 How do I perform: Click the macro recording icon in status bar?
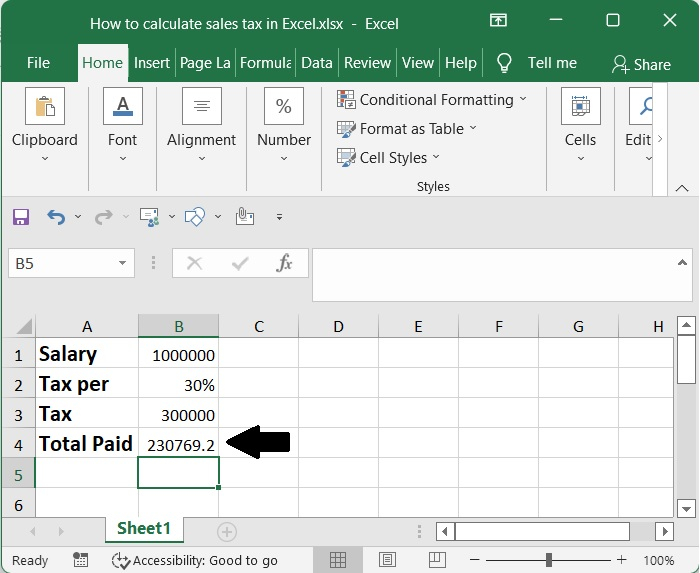pos(80,560)
